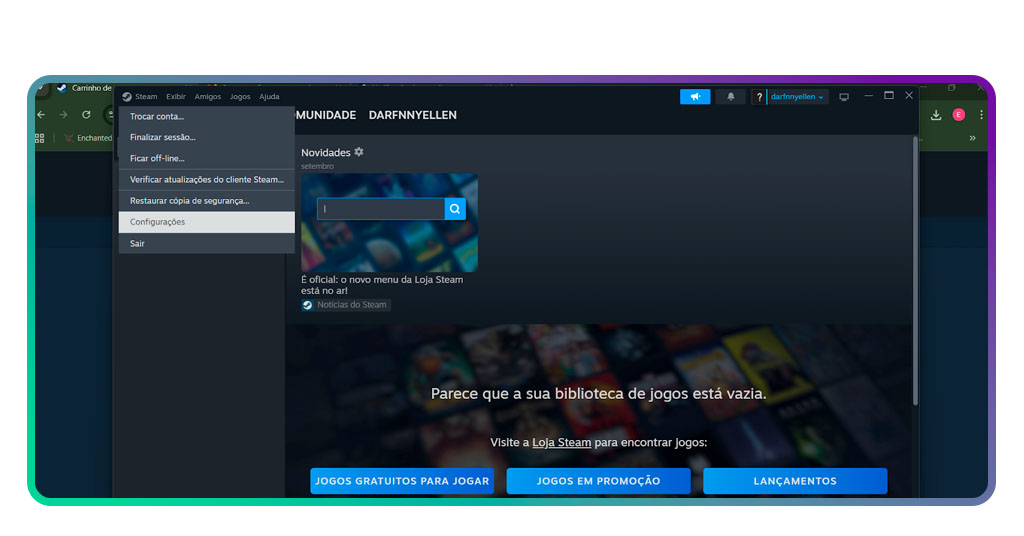The width and height of the screenshot is (1024, 536).
Task: Minimize the Steam window
Action: (x=869, y=96)
